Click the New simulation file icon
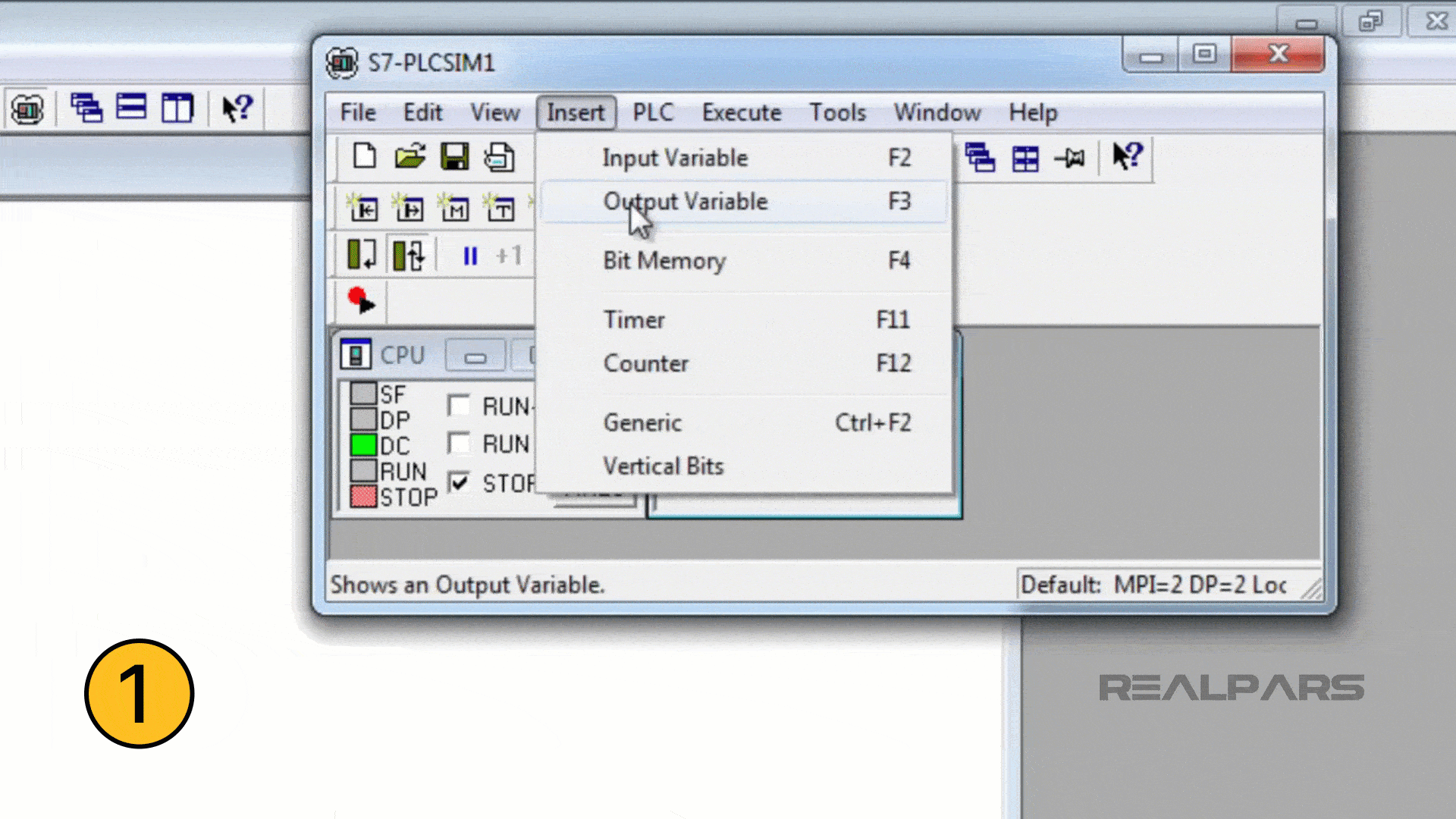The image size is (1456, 819). [x=365, y=157]
